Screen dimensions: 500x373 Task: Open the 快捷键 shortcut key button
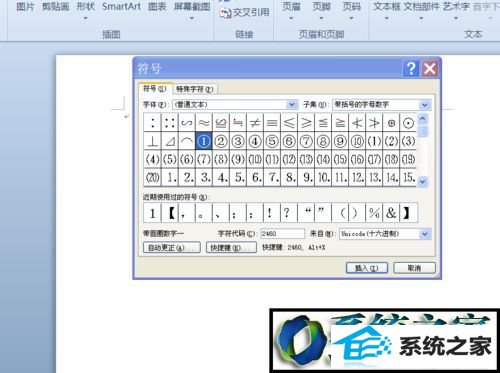231,248
